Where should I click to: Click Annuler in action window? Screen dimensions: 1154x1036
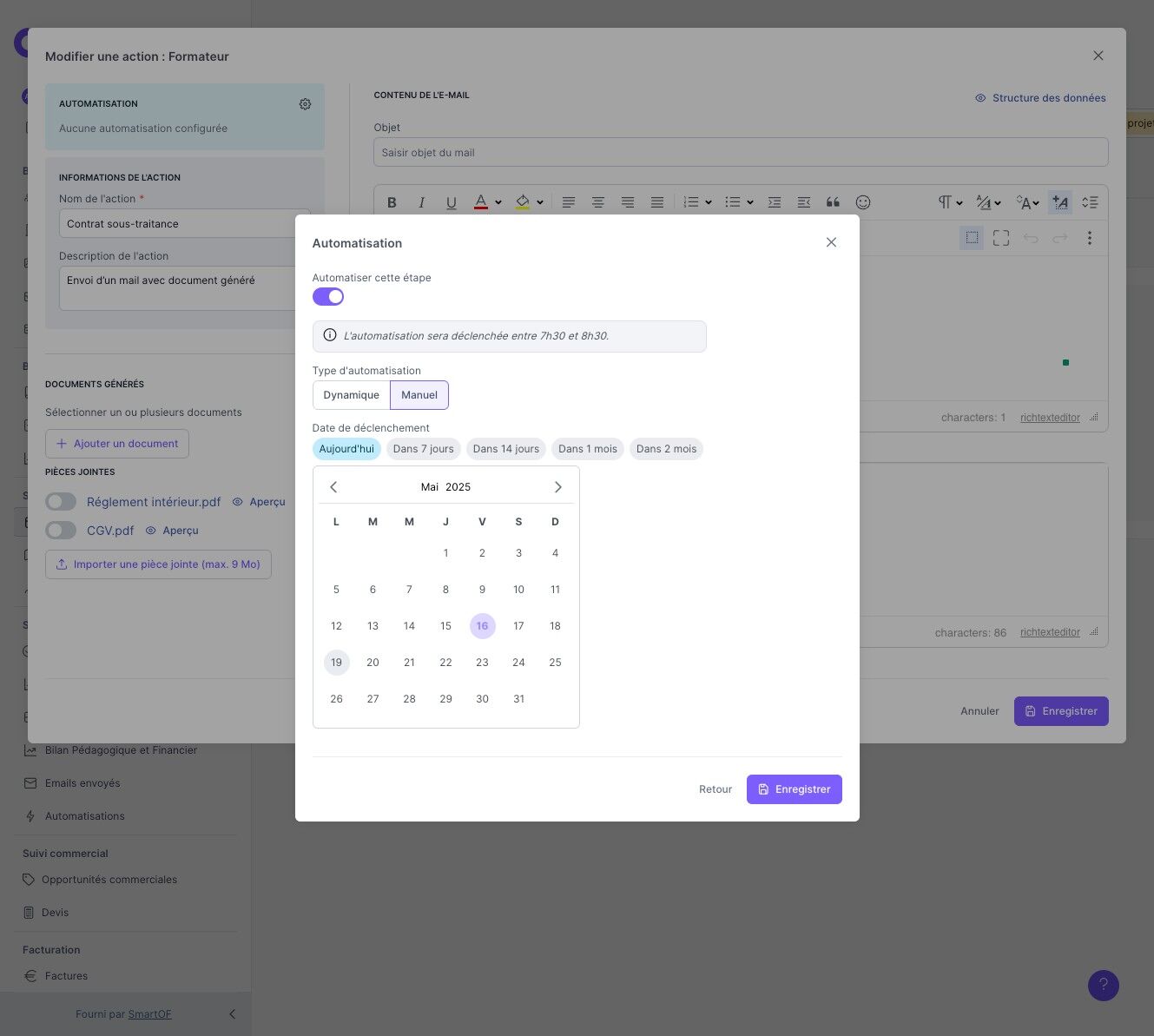pos(979,711)
